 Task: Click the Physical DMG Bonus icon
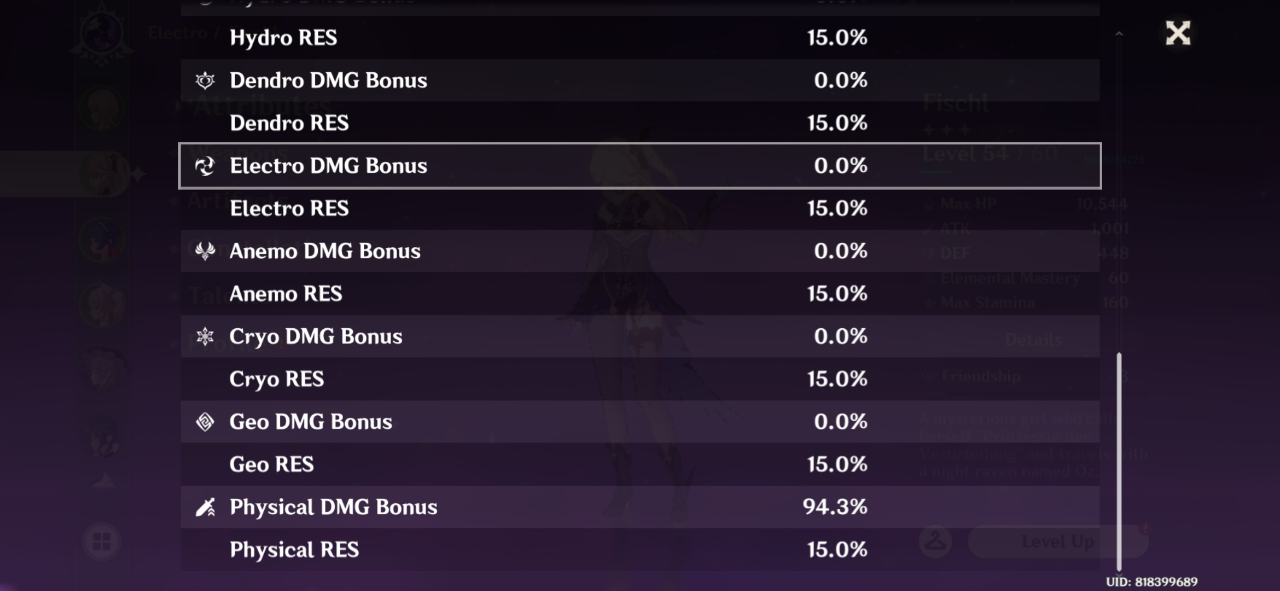(x=205, y=507)
